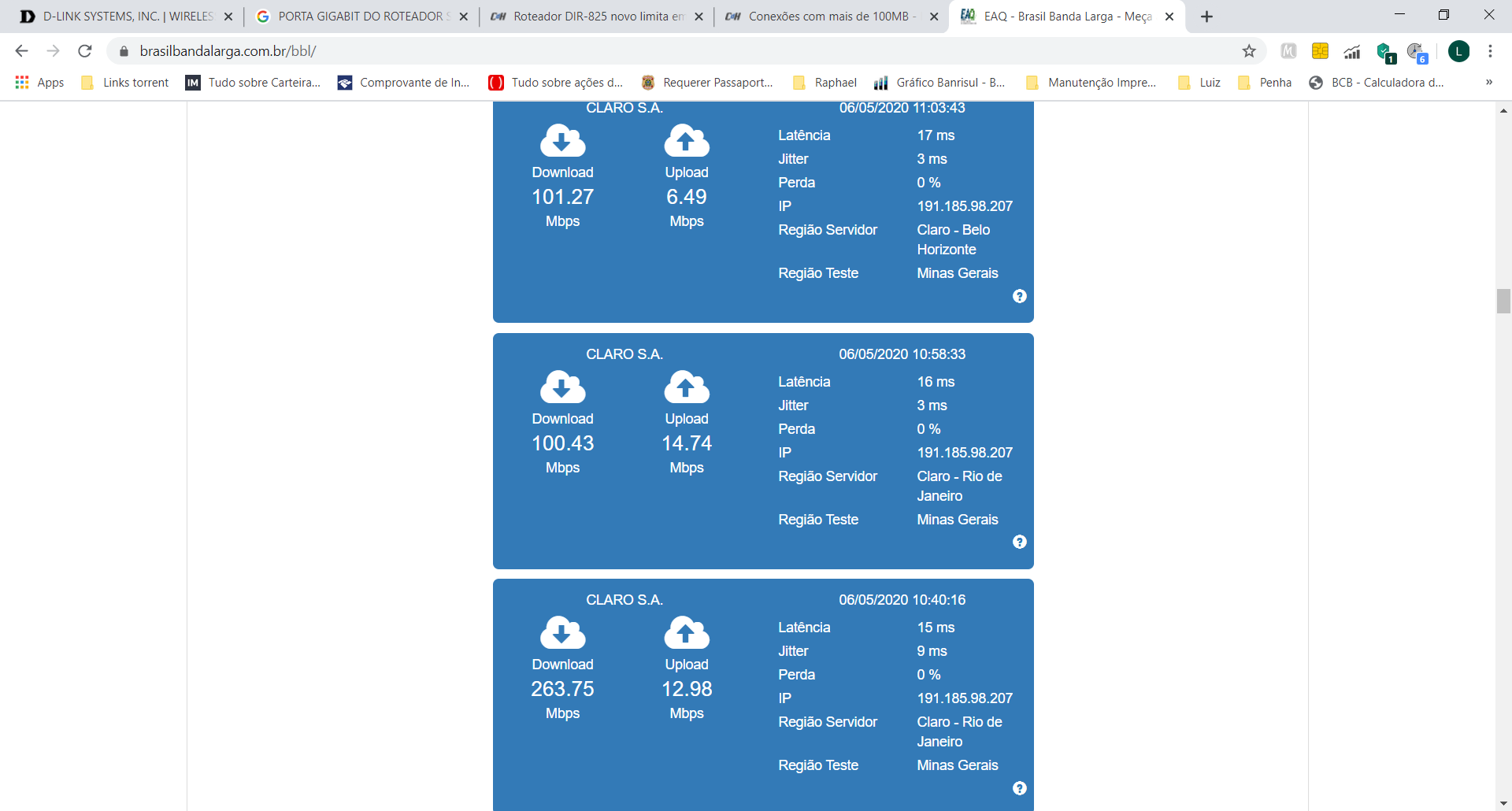Click the Claro - Belo Horizonte server text
Screen dimensions: 1512x811
click(x=954, y=239)
